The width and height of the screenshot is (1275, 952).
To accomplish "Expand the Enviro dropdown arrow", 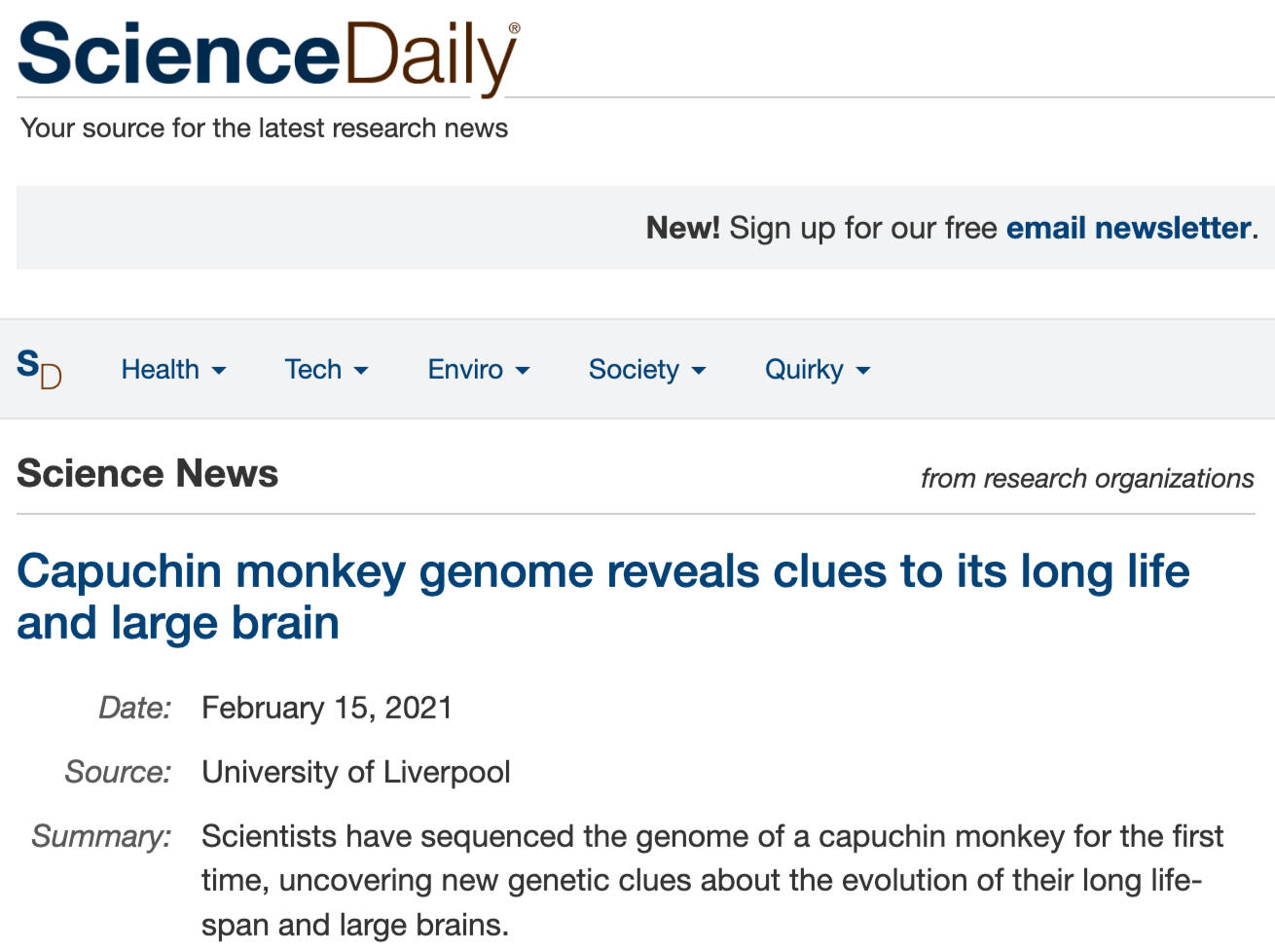I will click(x=523, y=371).
